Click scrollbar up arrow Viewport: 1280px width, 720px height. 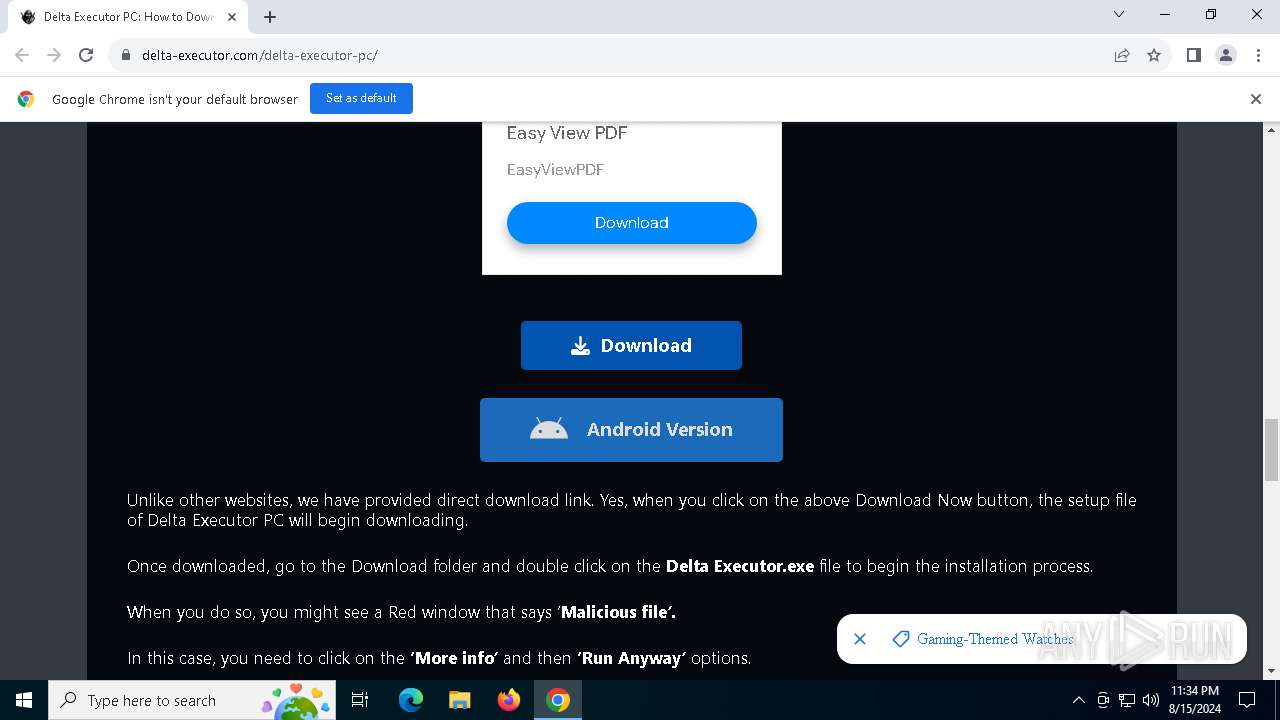point(1272,130)
